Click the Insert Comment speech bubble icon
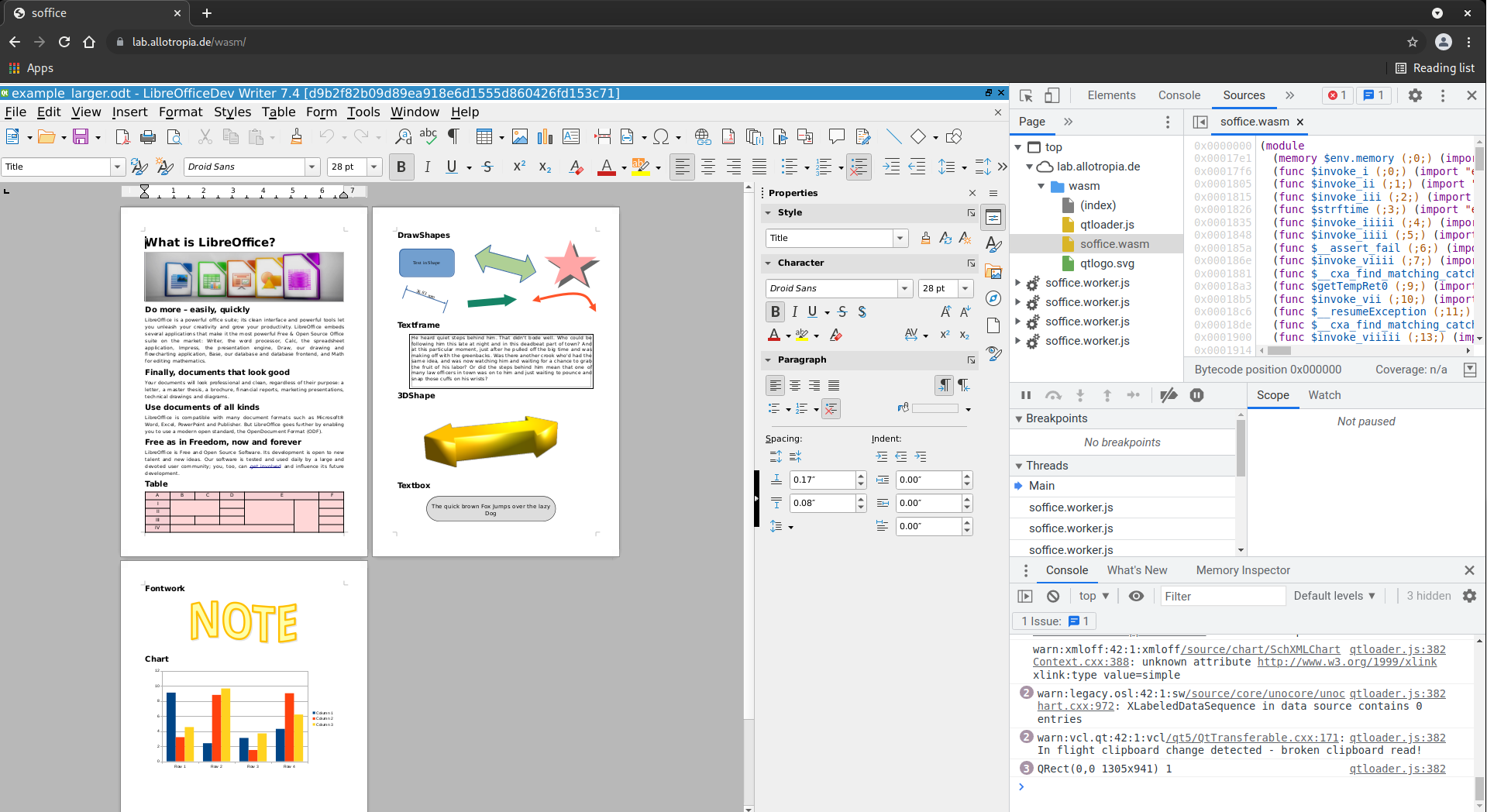Image resolution: width=1487 pixels, height=812 pixels. tap(836, 136)
